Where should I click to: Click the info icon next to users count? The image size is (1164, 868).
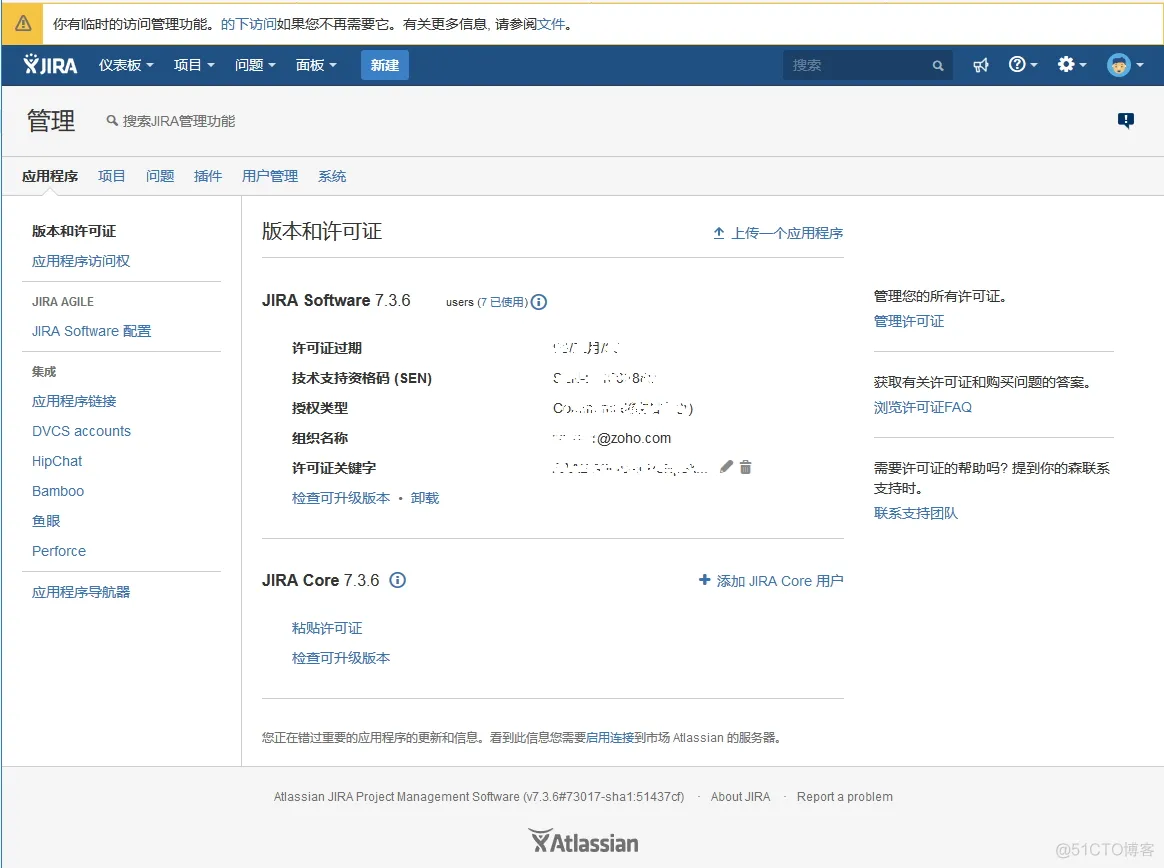[x=539, y=301]
